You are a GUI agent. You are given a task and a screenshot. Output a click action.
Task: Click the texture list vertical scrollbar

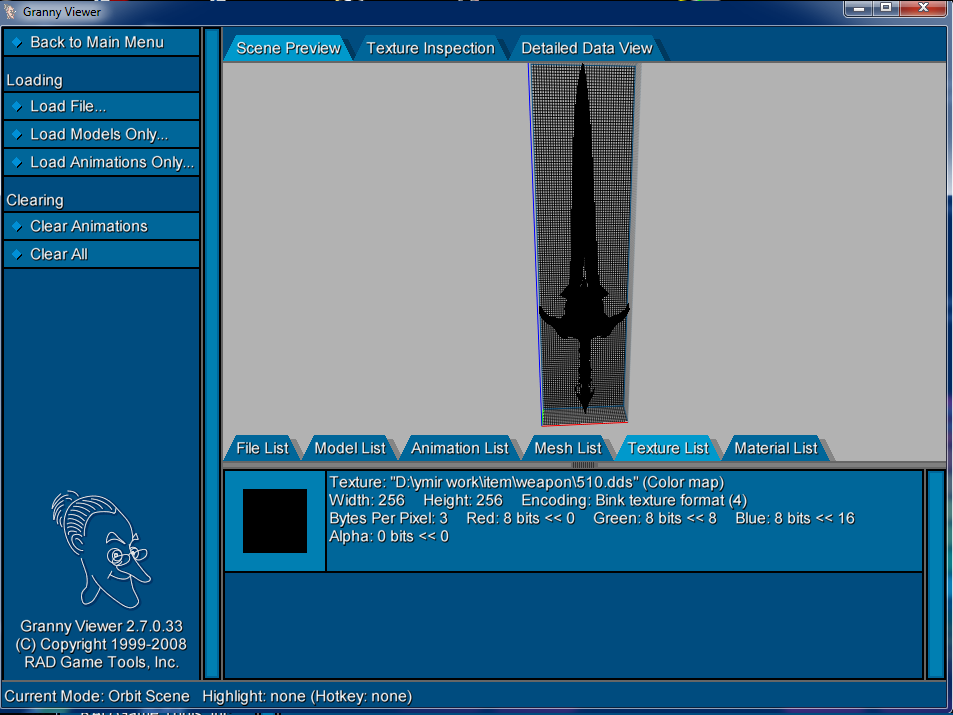click(935, 574)
